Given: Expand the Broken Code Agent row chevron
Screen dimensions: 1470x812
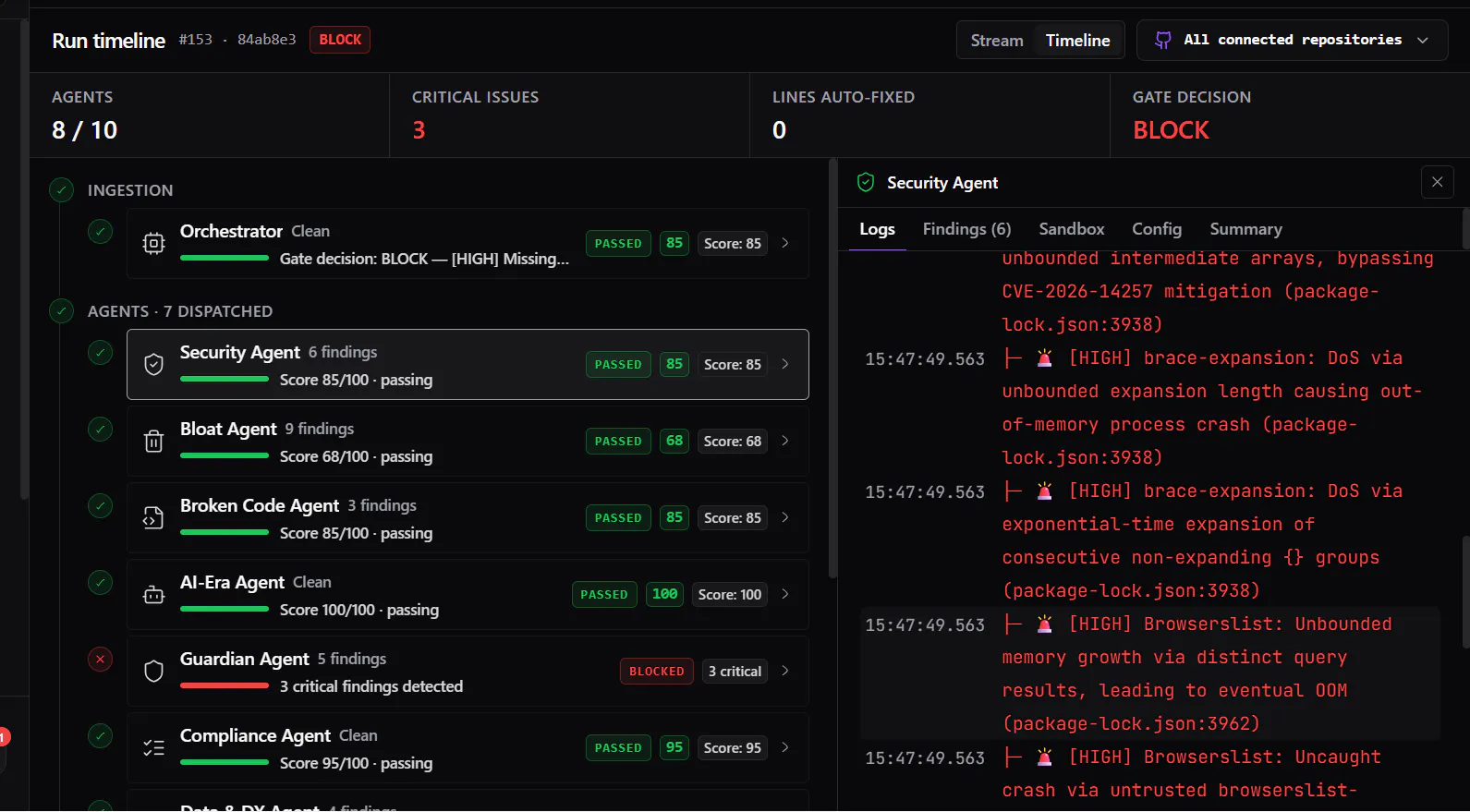Looking at the screenshot, I should click(785, 517).
